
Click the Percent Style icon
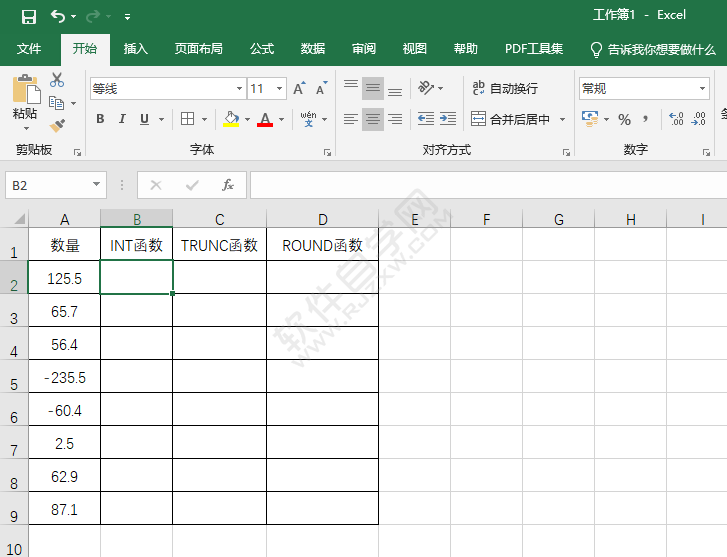[x=624, y=119]
